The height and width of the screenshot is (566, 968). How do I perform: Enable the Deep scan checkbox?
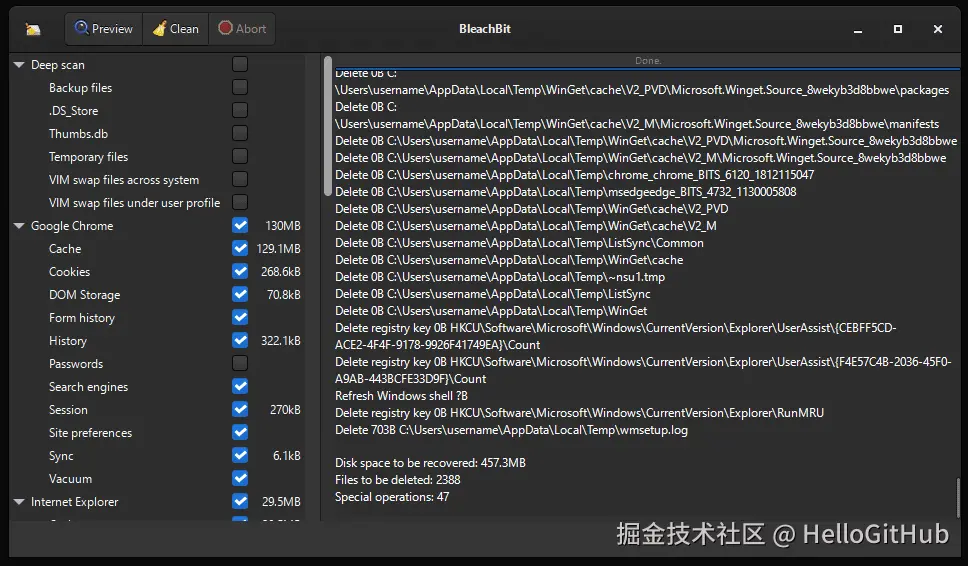[240, 64]
